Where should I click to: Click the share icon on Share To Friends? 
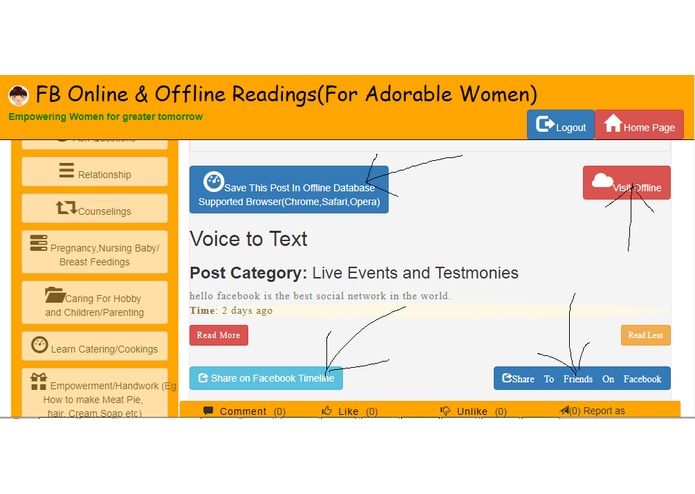point(507,378)
